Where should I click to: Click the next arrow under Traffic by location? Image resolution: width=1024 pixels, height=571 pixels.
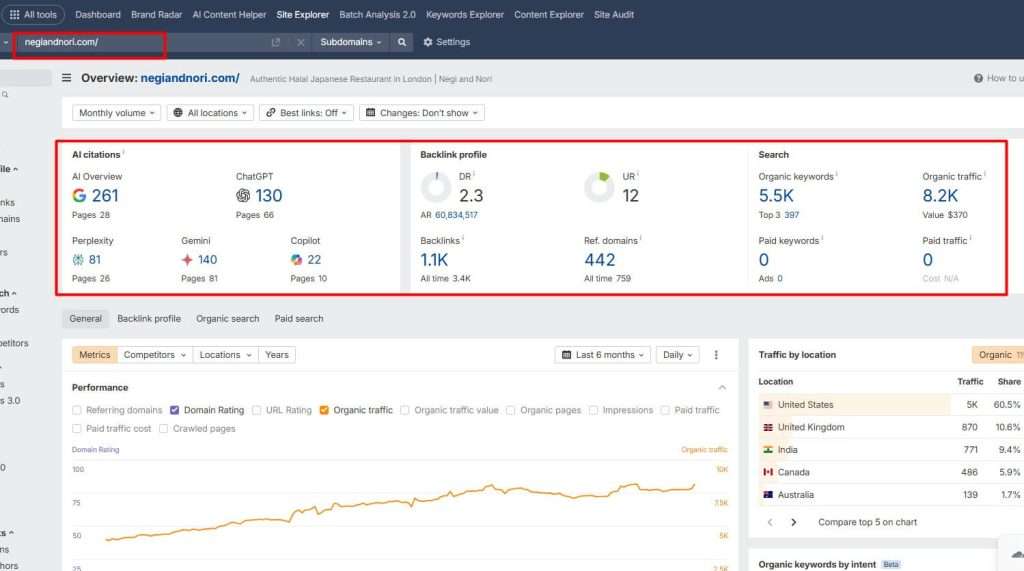794,522
